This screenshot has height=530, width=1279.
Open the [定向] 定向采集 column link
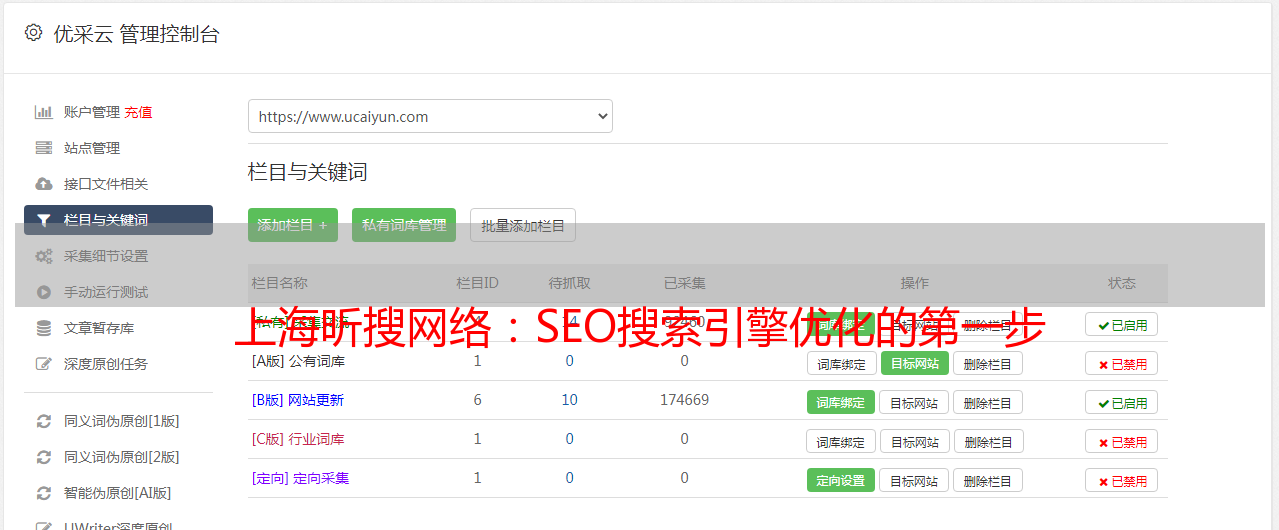300,478
